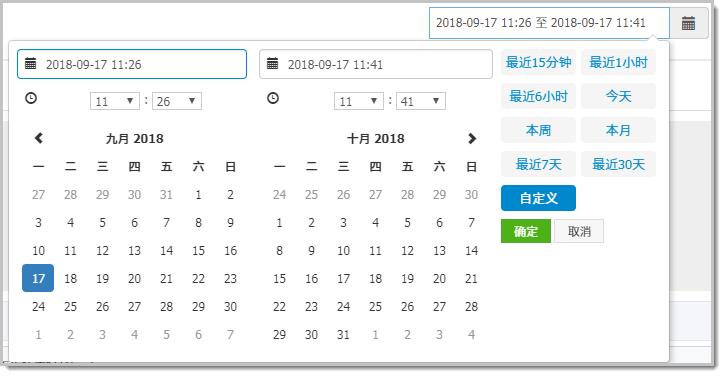Open end hour dropdown showing 11
The image size is (724, 376).
click(x=359, y=101)
